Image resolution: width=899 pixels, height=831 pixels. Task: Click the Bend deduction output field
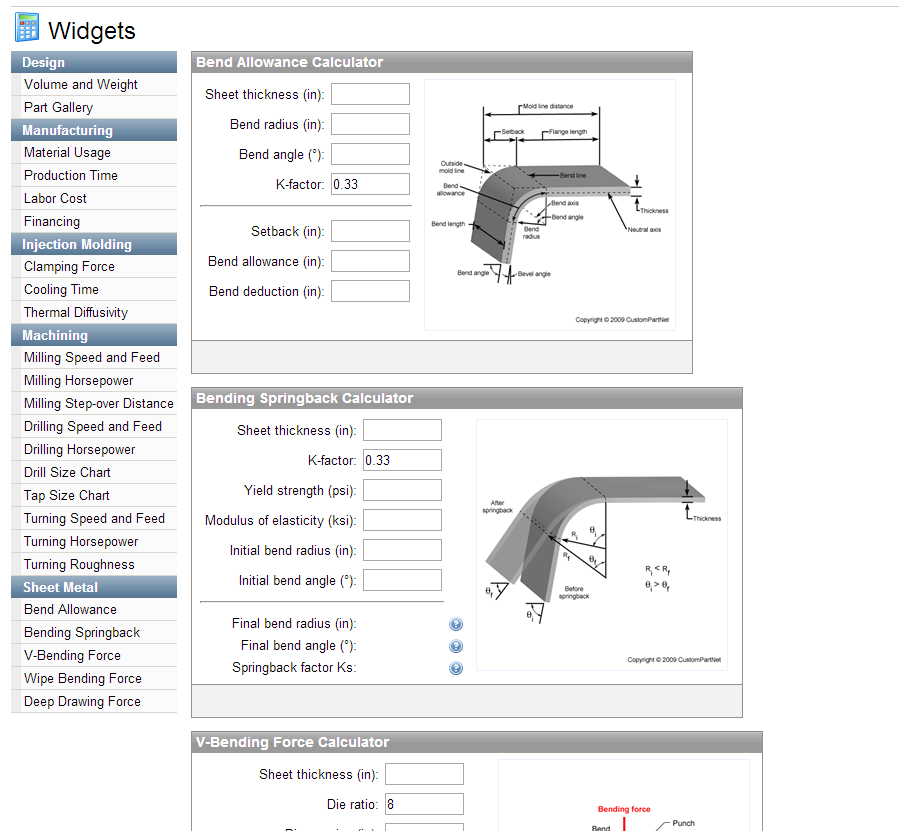coord(370,291)
